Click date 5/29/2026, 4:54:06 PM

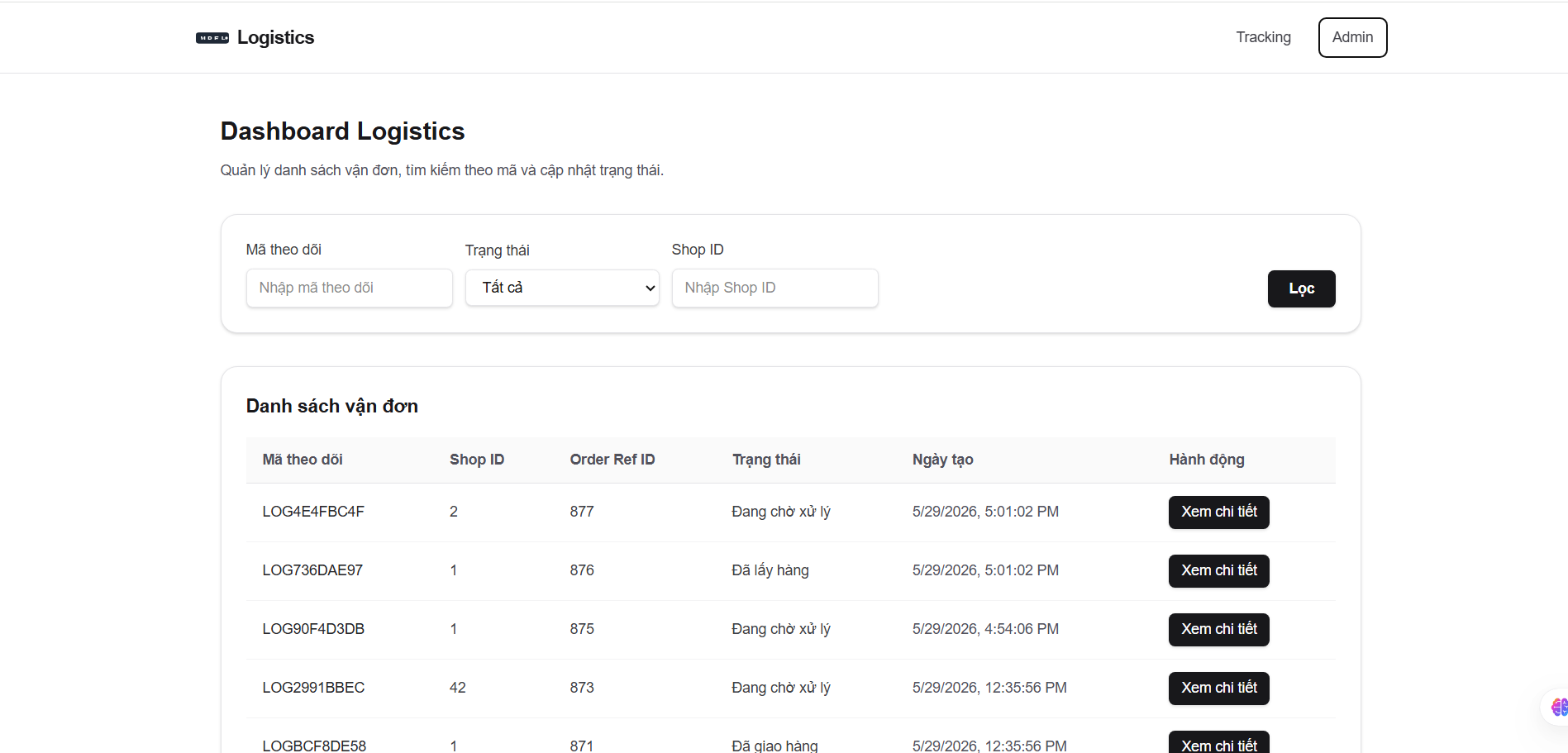985,629
